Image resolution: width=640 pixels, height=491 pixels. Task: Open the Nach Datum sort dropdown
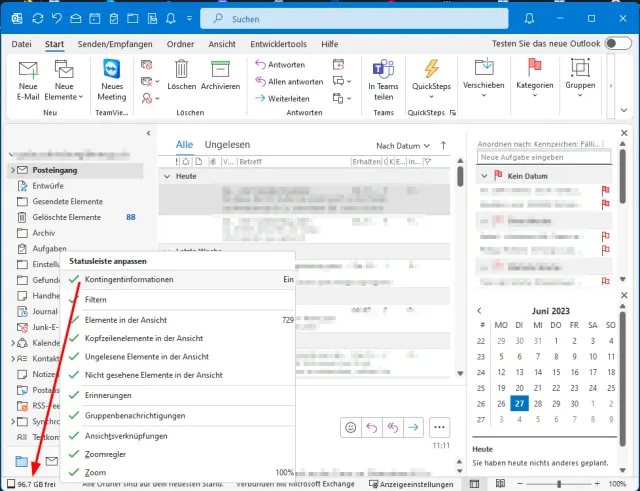(402, 146)
